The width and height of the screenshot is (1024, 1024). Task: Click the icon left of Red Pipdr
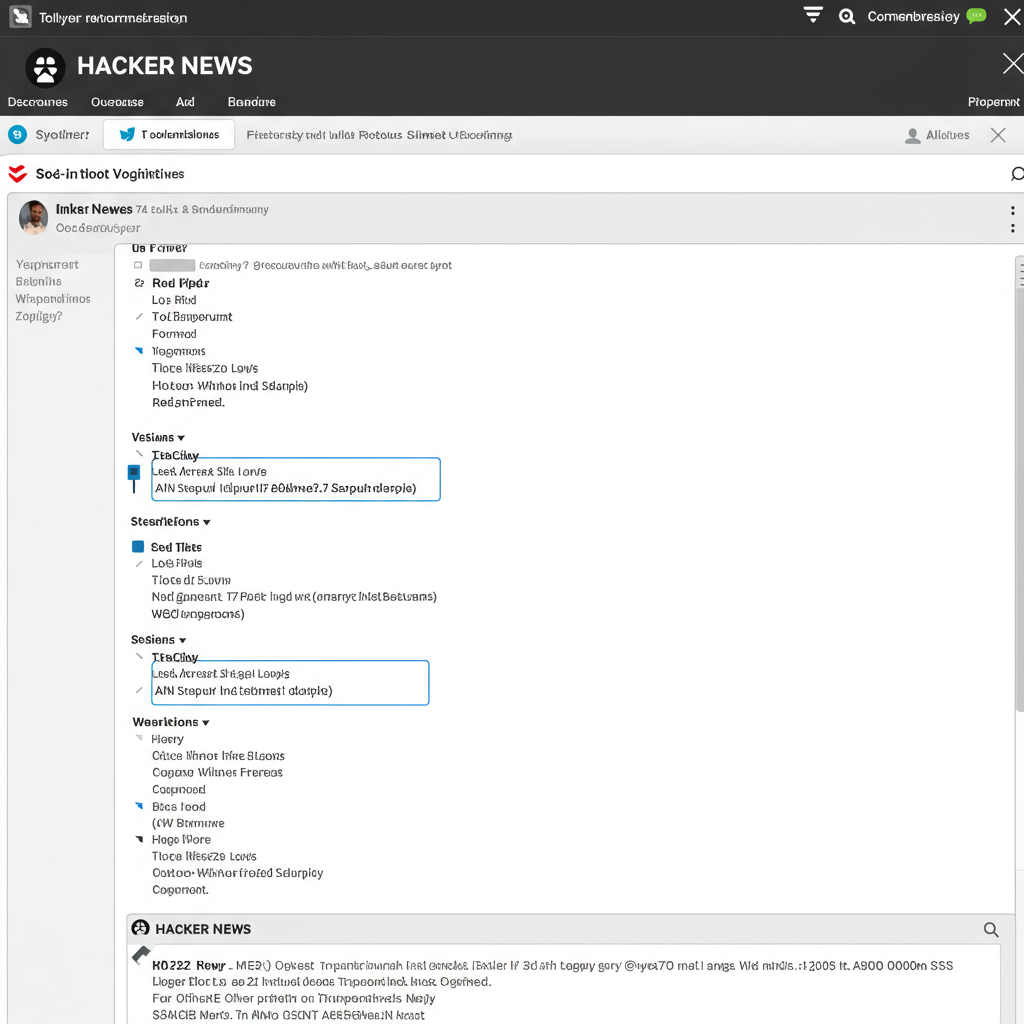click(x=139, y=283)
